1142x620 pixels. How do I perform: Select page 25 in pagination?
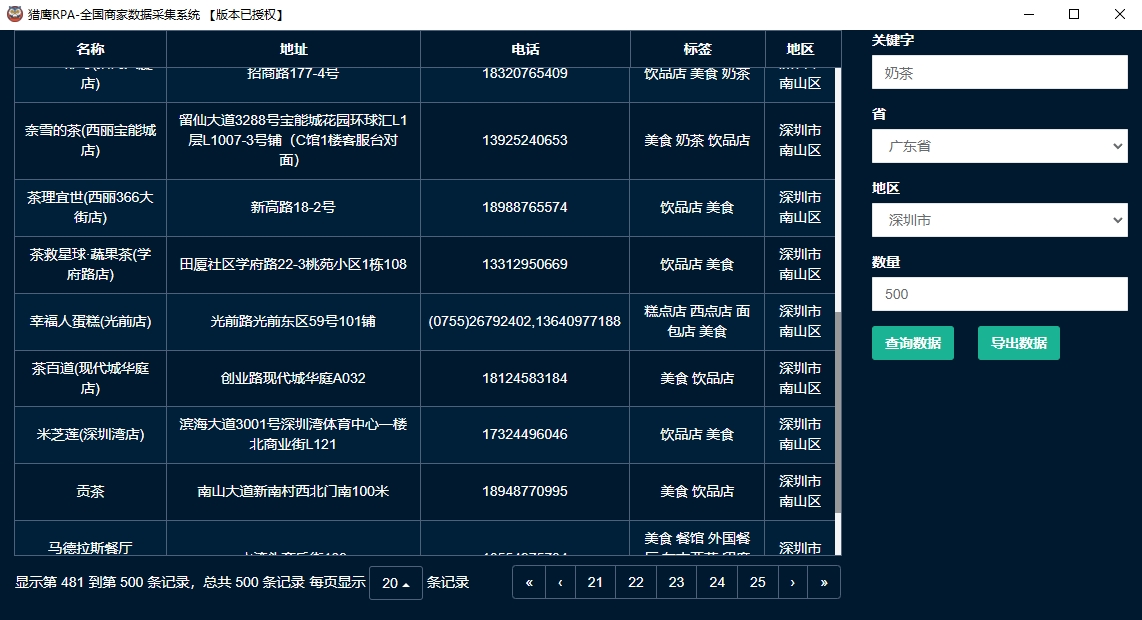[x=757, y=582]
